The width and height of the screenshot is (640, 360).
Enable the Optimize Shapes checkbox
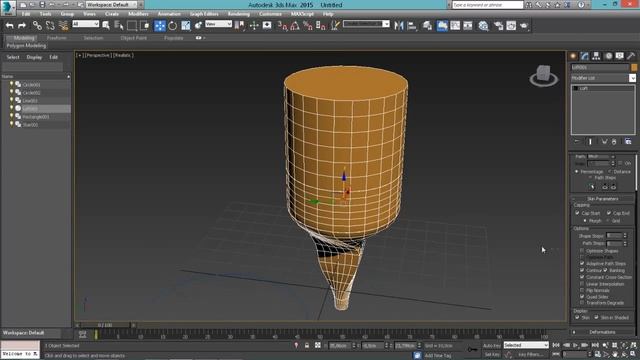point(582,251)
